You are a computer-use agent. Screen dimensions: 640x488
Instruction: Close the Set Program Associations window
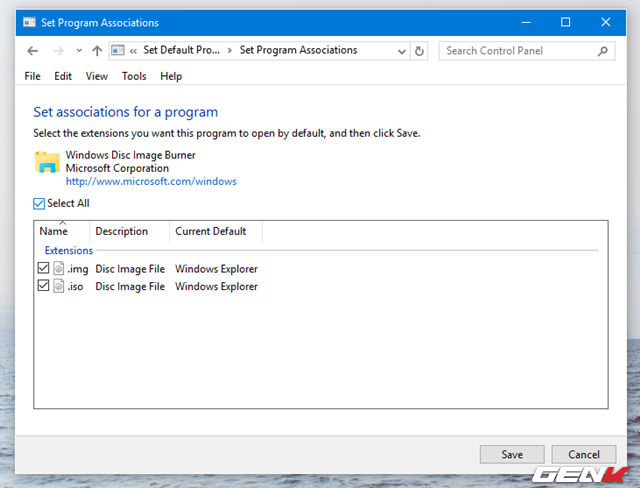(606, 22)
